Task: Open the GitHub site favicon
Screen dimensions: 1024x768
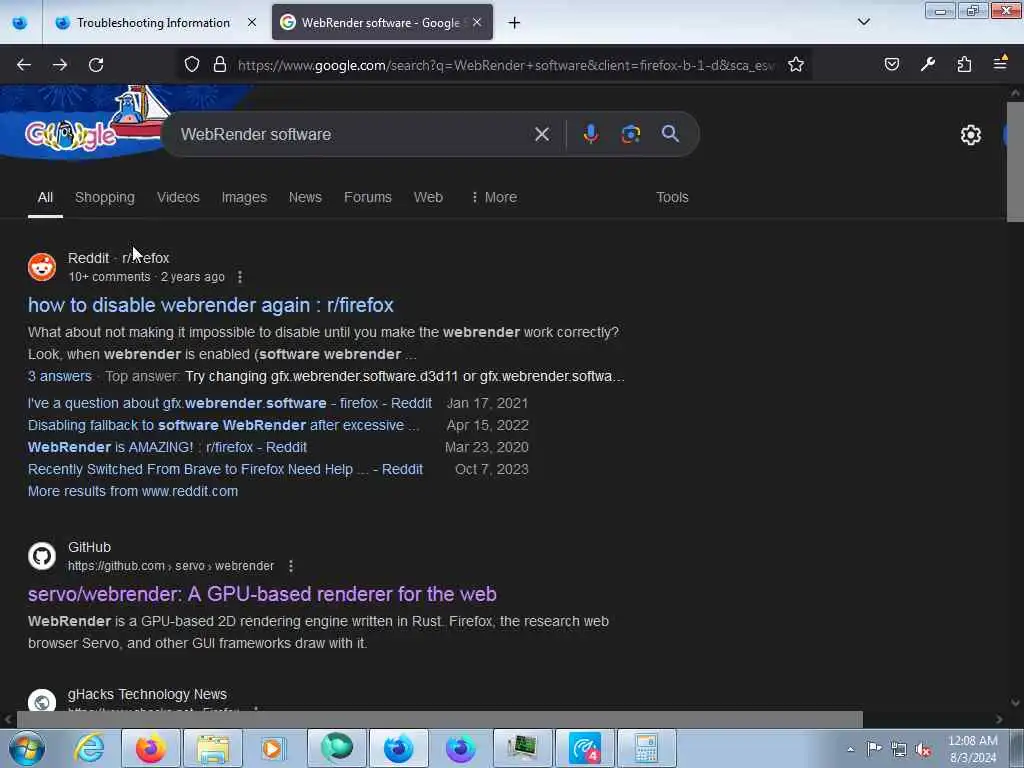Action: click(x=42, y=556)
